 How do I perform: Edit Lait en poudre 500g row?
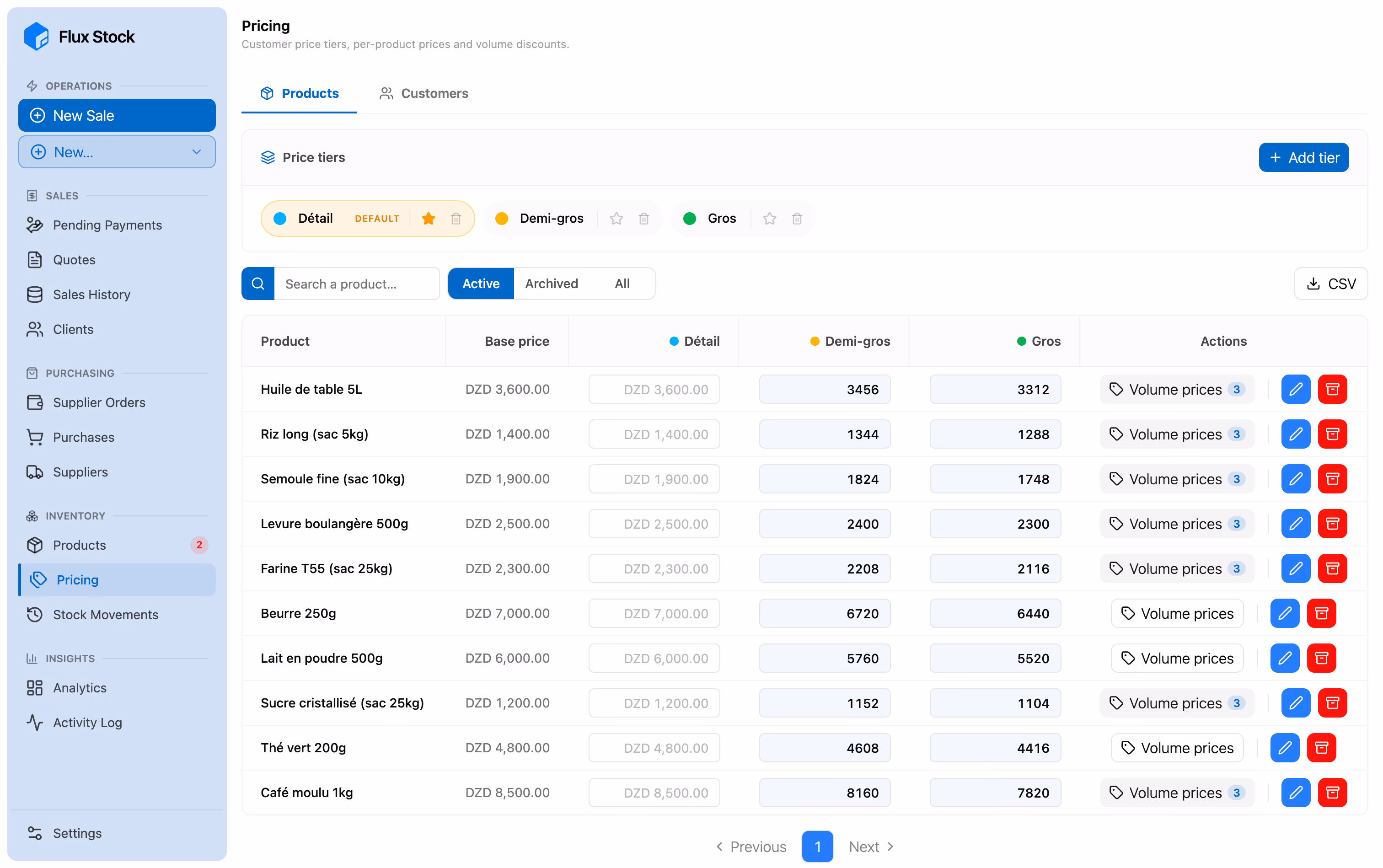coord(1285,658)
